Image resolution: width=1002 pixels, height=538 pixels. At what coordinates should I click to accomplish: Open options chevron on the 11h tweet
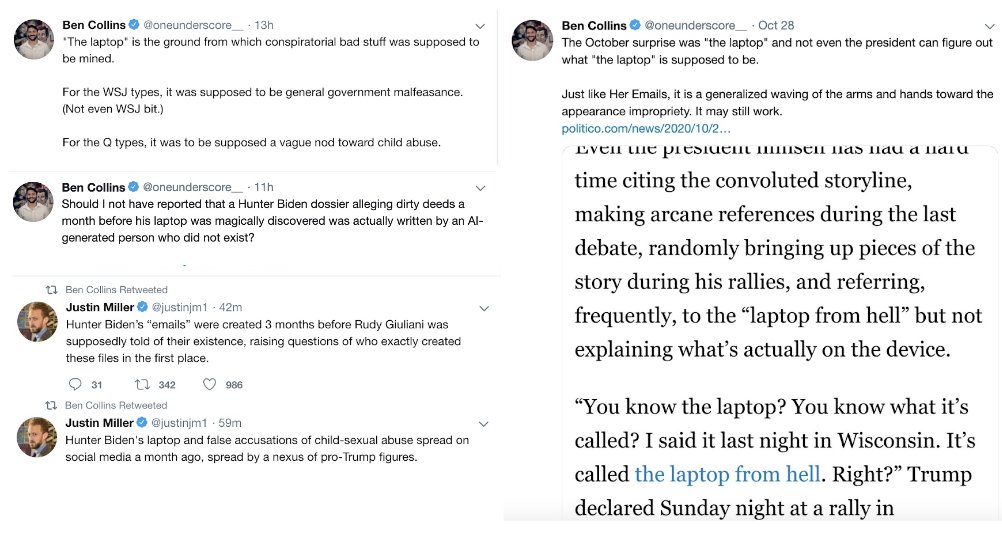[480, 188]
